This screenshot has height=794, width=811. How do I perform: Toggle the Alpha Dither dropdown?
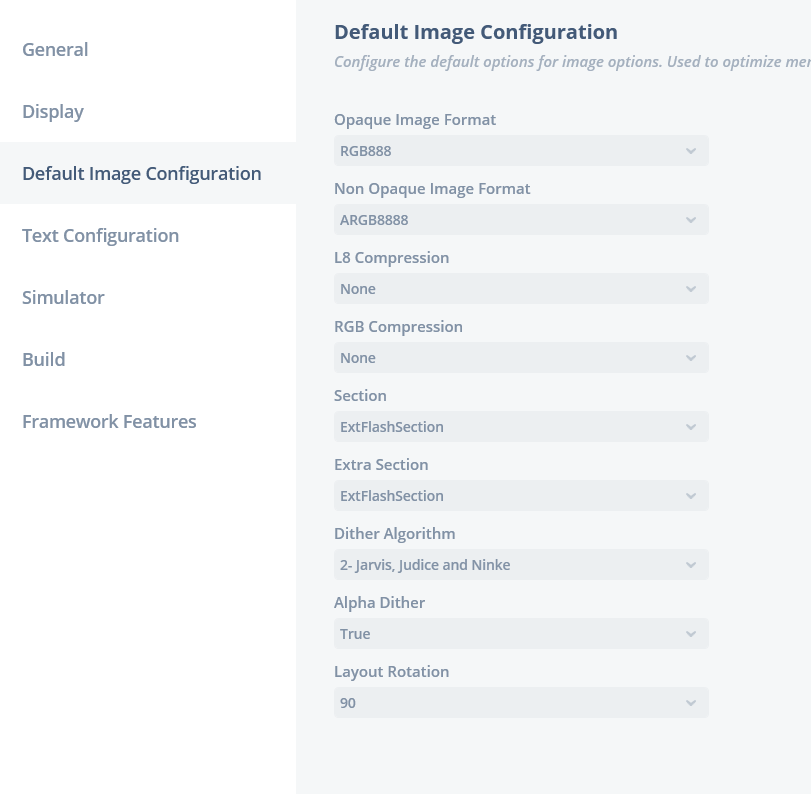coord(520,634)
